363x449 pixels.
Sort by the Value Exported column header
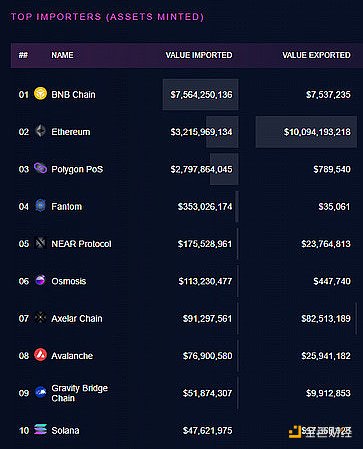[x=316, y=55]
